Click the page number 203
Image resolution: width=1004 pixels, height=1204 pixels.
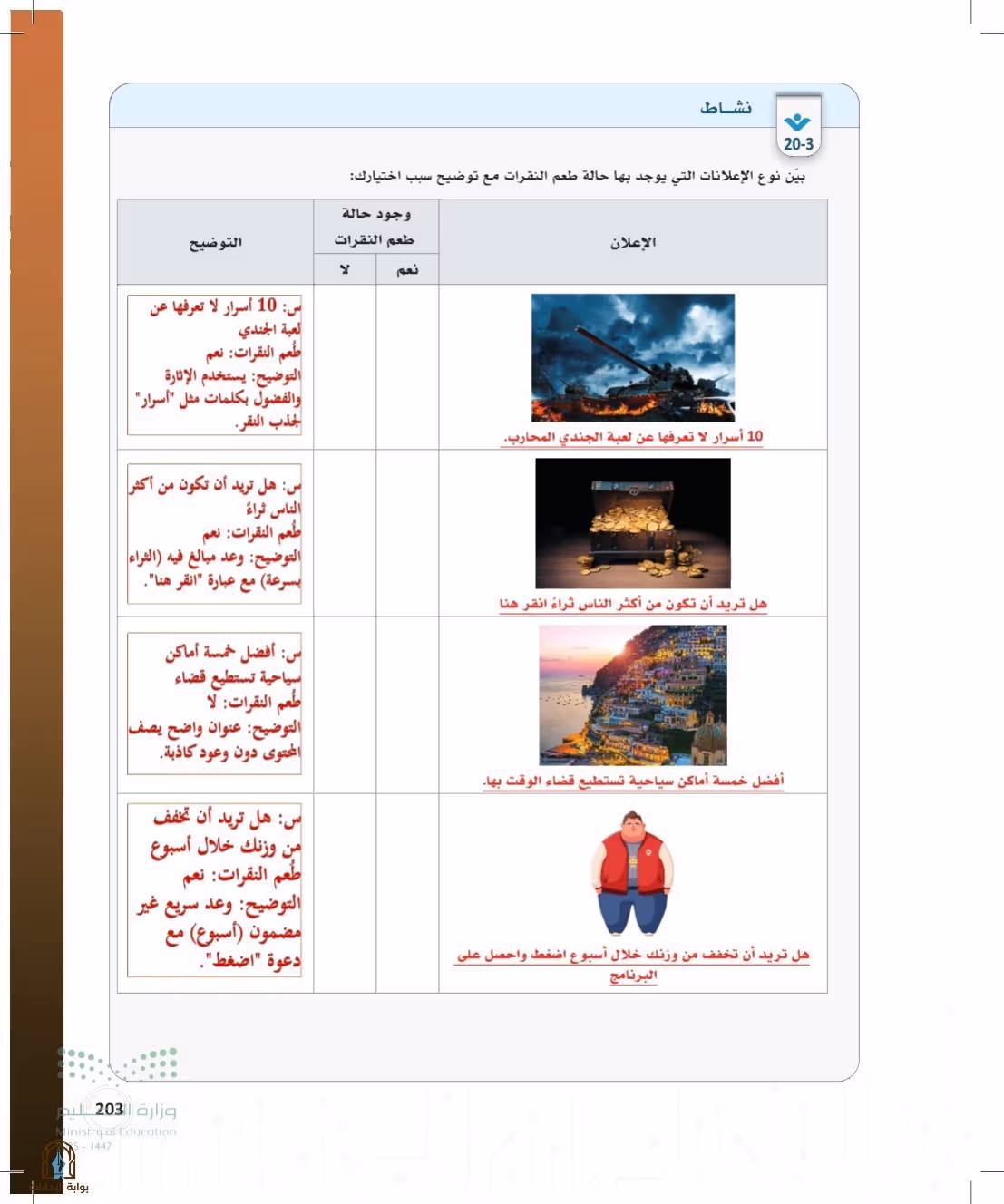[x=109, y=1109]
